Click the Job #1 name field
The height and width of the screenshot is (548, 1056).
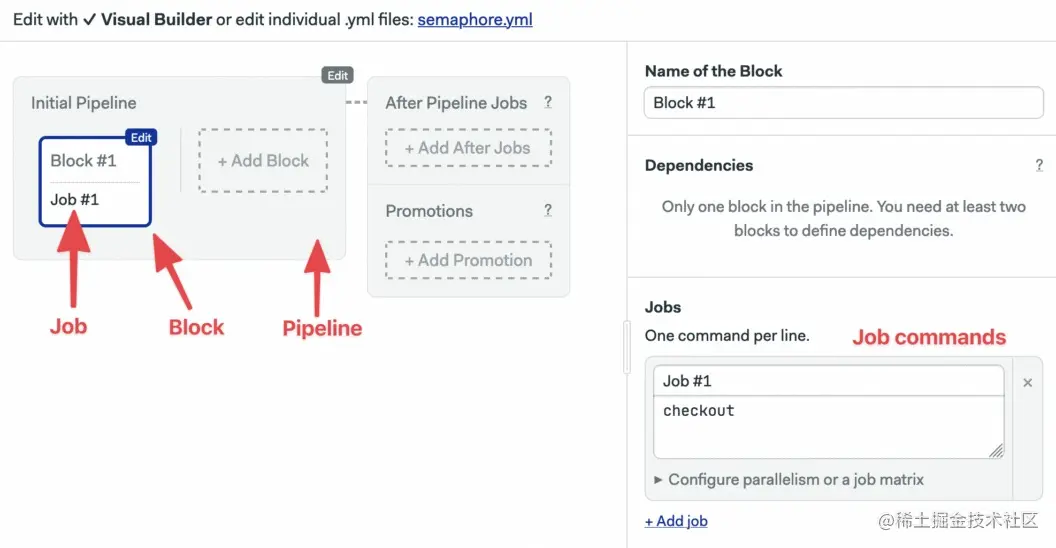(828, 381)
